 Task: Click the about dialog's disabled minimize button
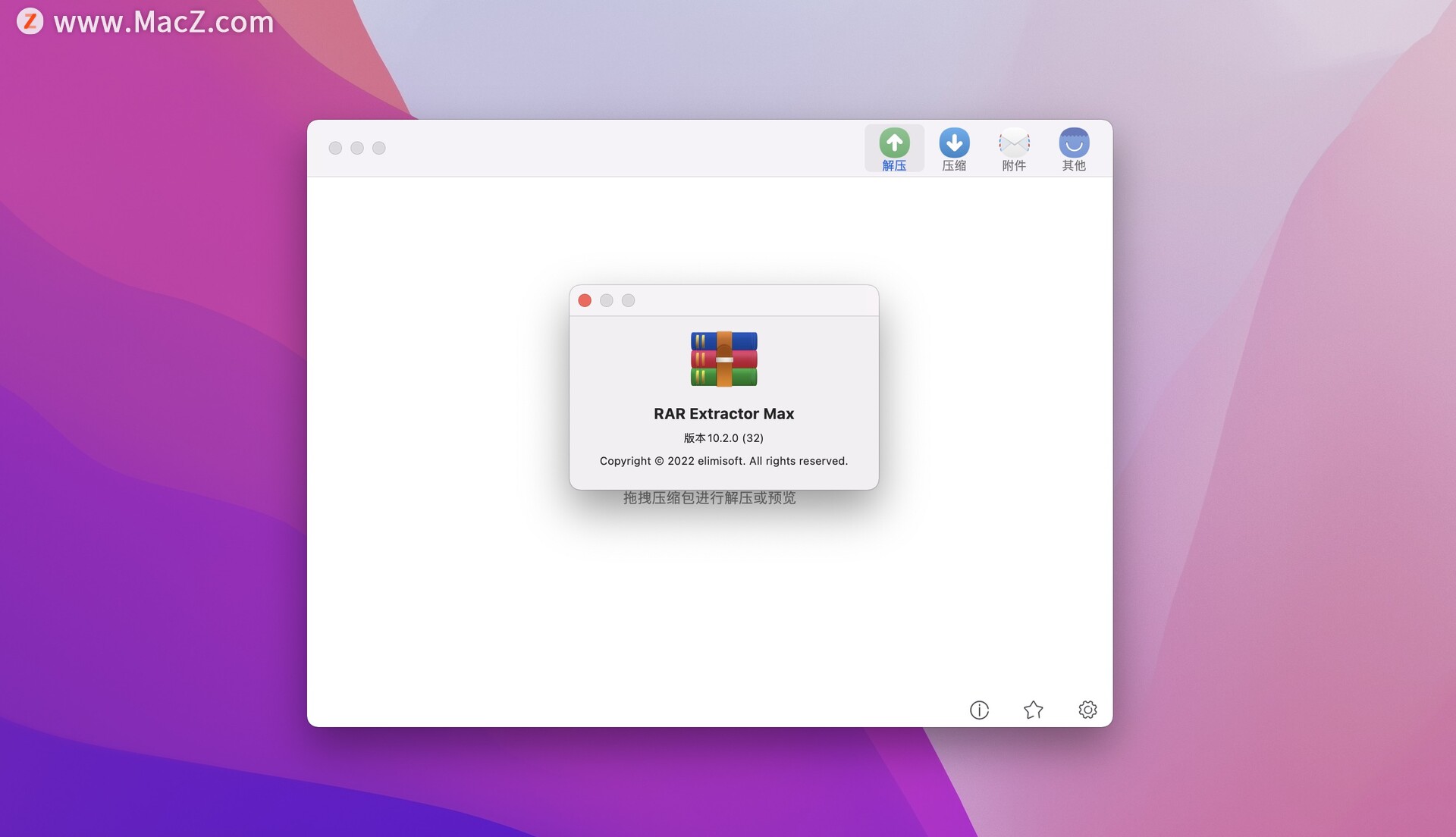click(607, 300)
